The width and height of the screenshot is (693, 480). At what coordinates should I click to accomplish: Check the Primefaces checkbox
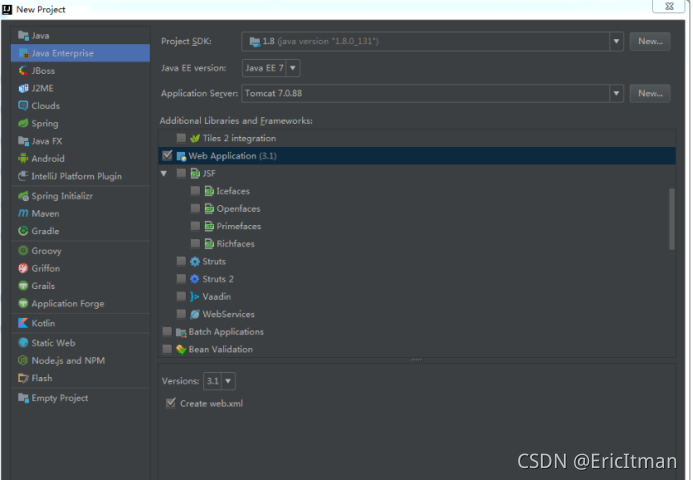(x=195, y=226)
